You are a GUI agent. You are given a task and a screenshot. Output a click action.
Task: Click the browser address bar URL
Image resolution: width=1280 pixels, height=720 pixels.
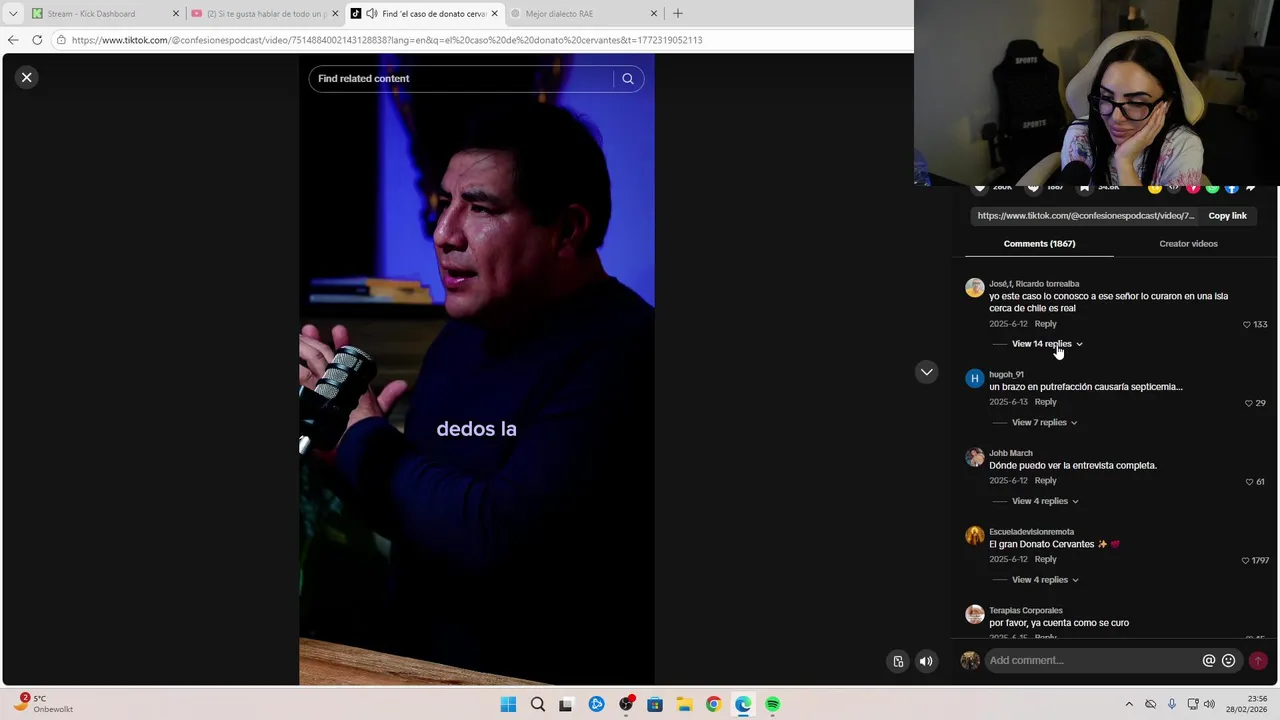click(x=387, y=40)
